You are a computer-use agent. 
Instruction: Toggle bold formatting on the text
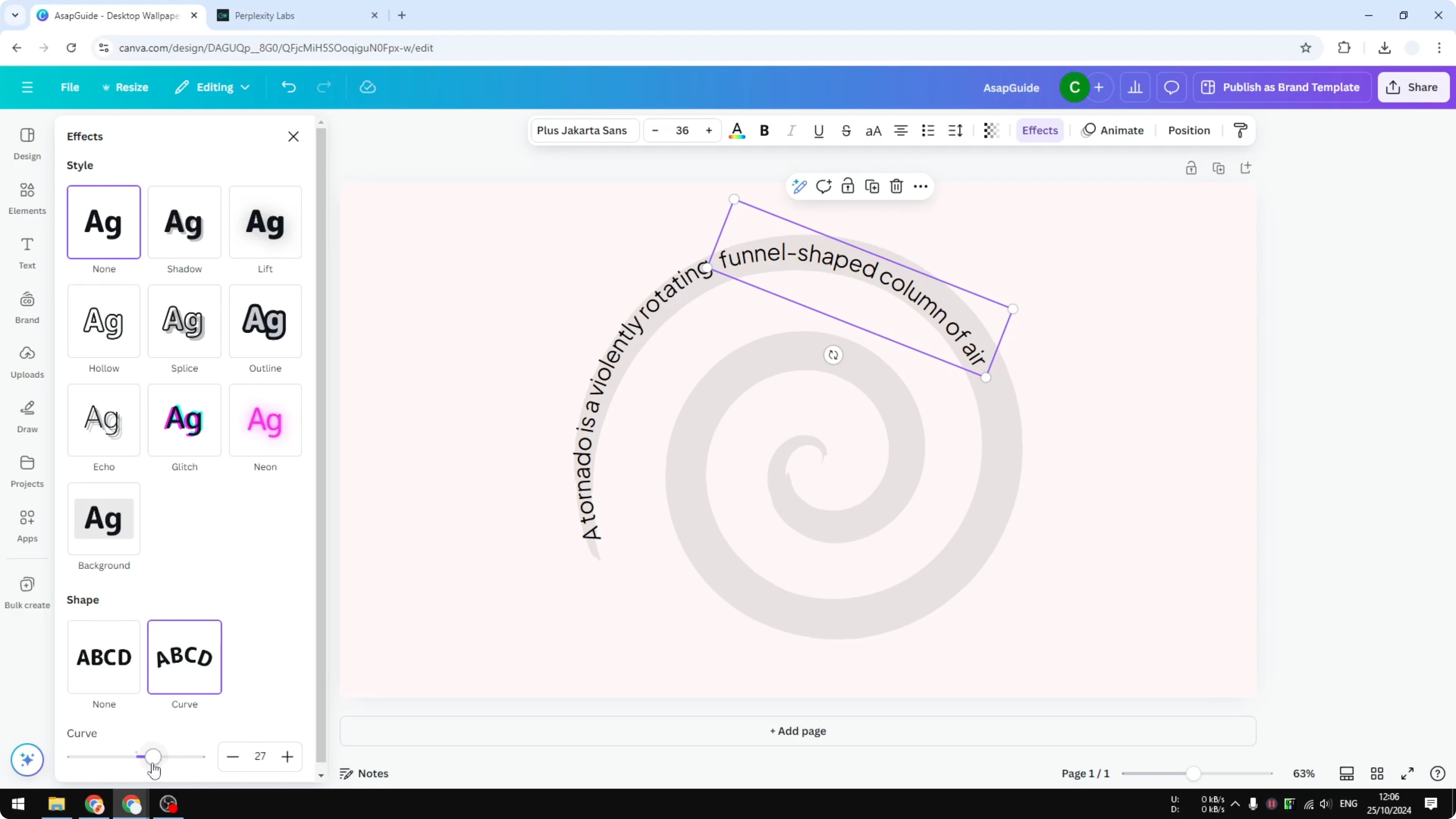point(764,131)
